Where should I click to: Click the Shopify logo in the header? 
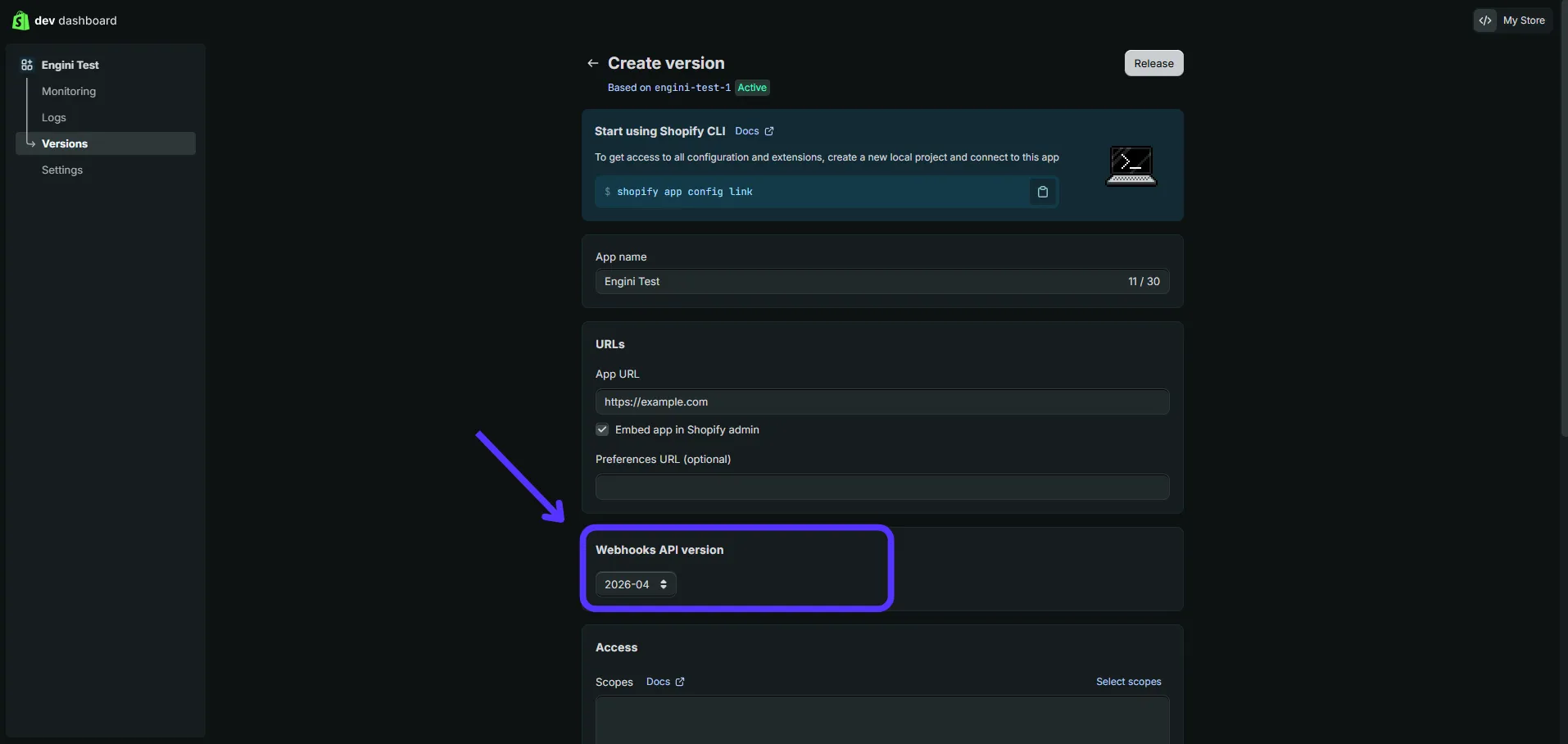tap(20, 20)
